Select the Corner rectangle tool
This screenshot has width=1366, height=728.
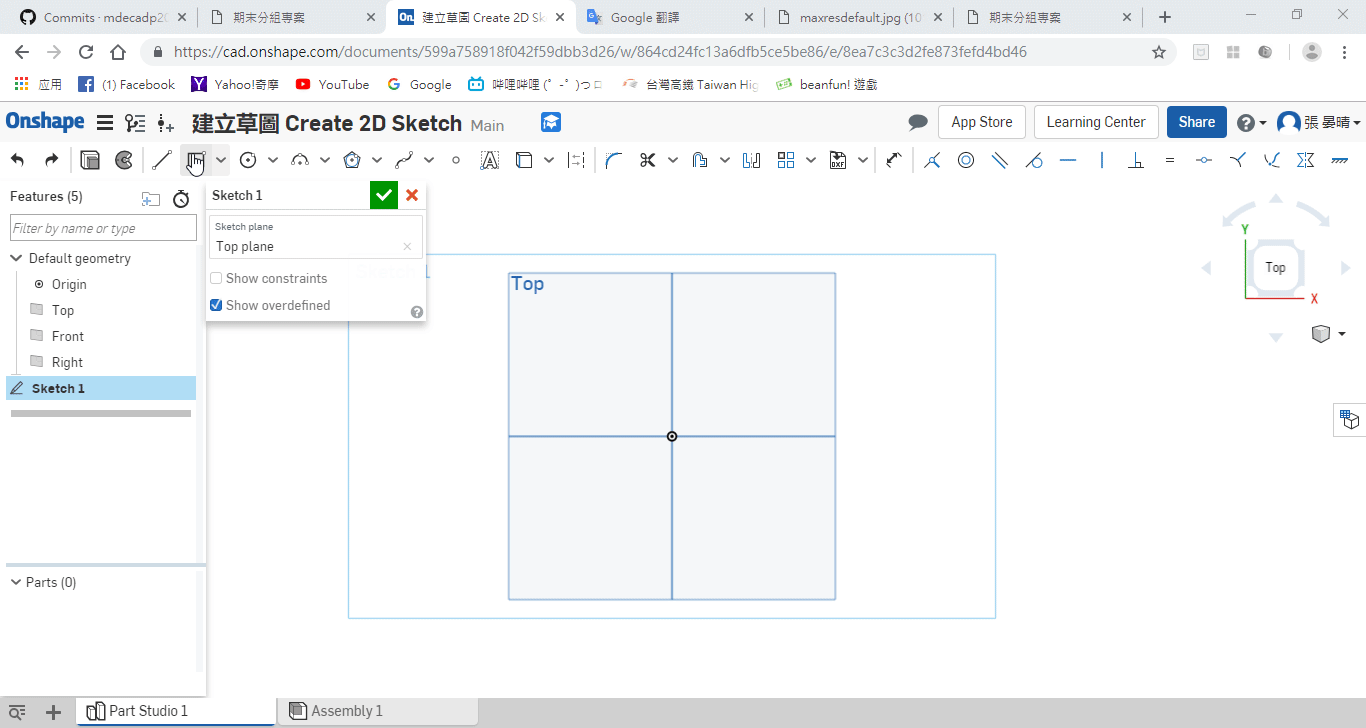click(195, 160)
